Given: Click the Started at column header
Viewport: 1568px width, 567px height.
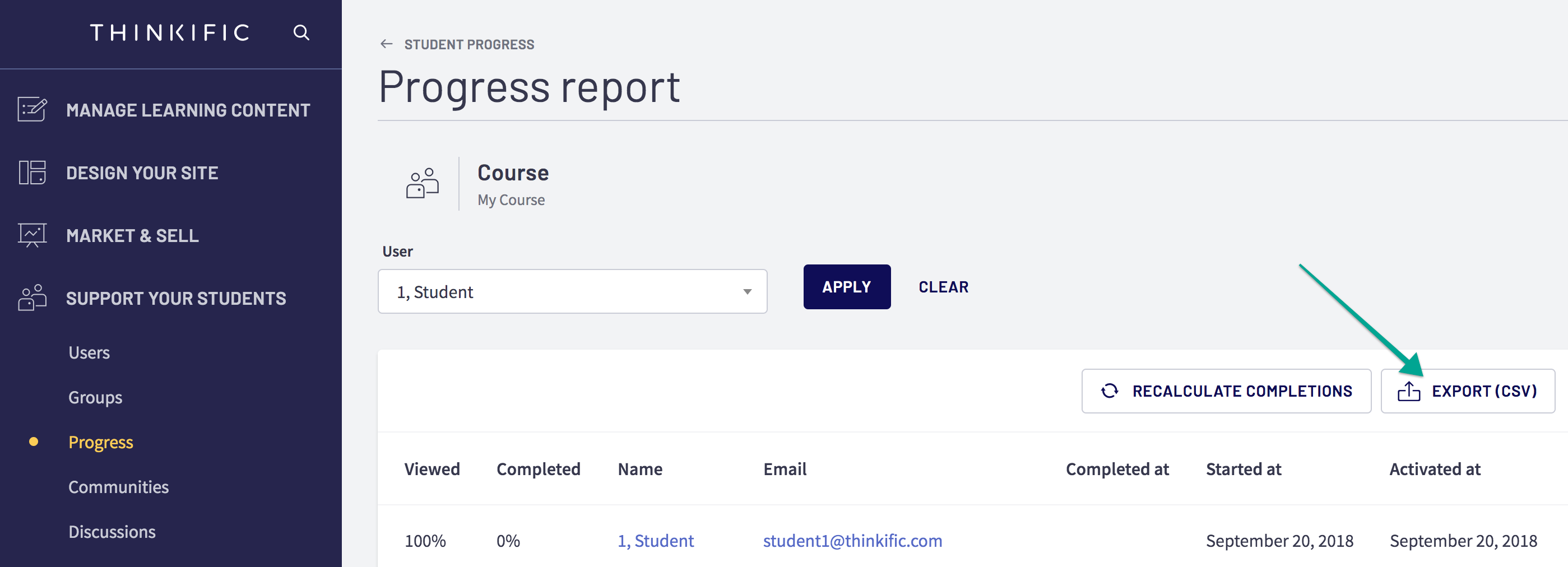Looking at the screenshot, I should (x=1244, y=469).
